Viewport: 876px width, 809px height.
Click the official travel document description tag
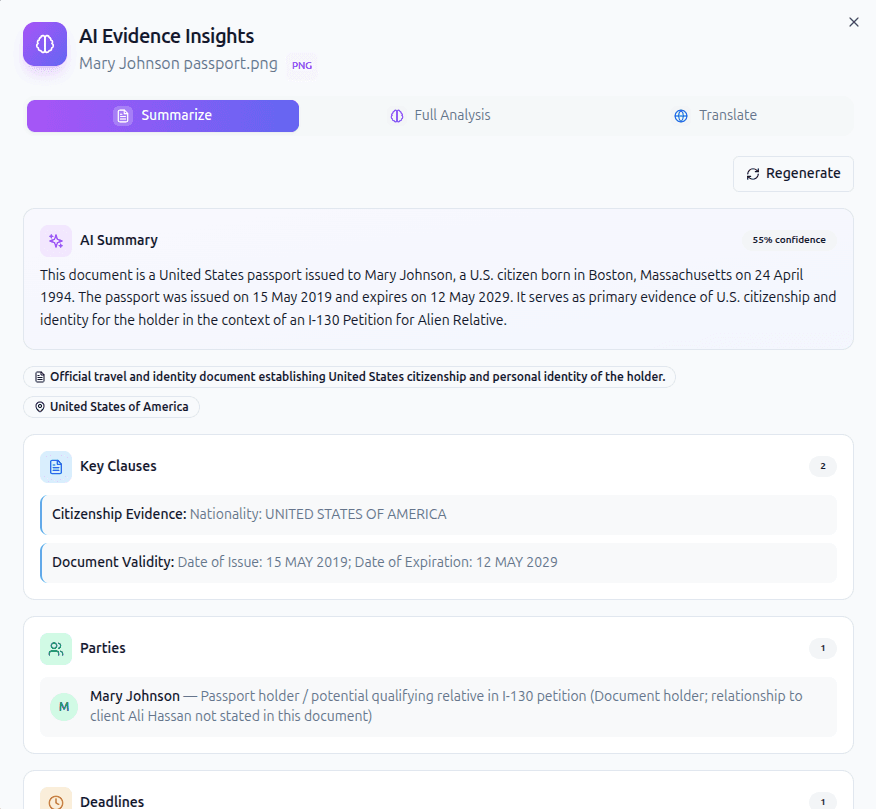coord(349,377)
